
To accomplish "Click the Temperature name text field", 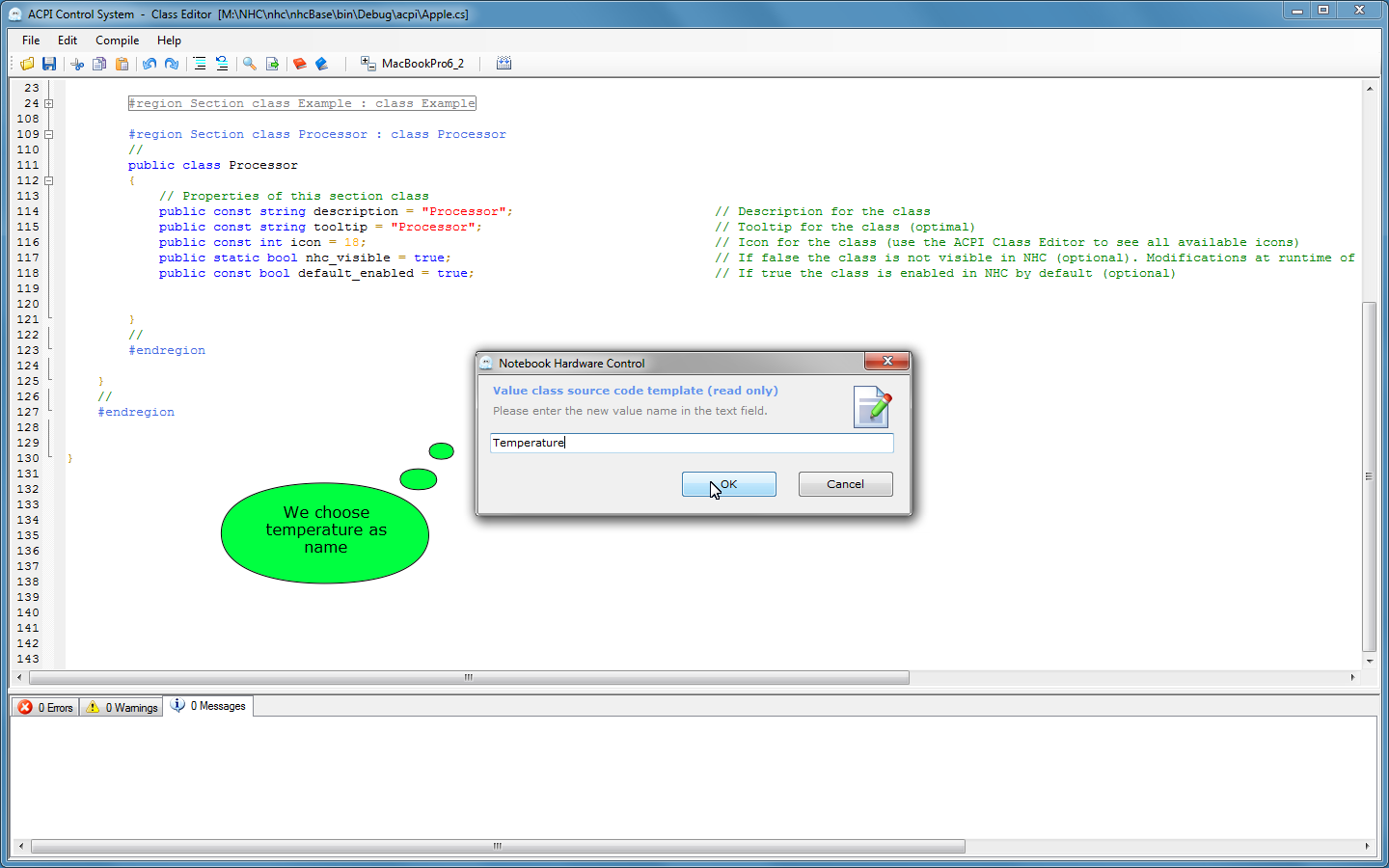I will click(x=692, y=443).
